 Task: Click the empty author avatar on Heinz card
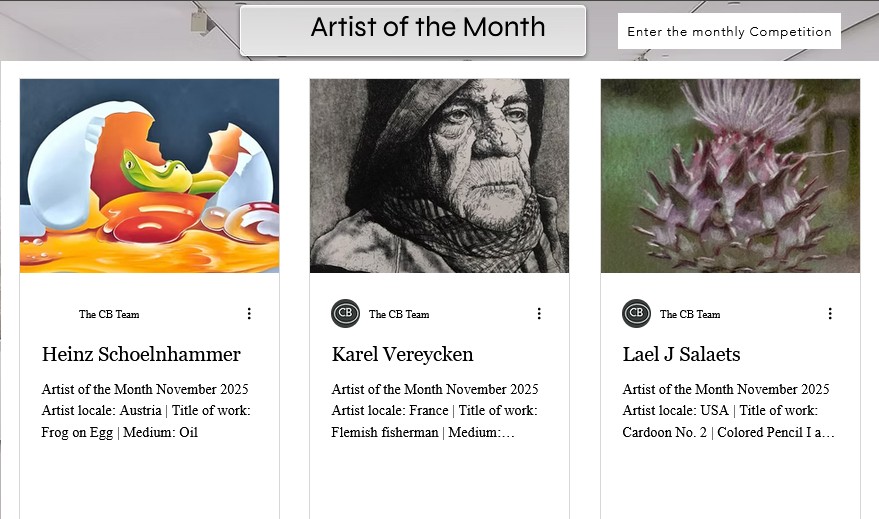pos(55,314)
